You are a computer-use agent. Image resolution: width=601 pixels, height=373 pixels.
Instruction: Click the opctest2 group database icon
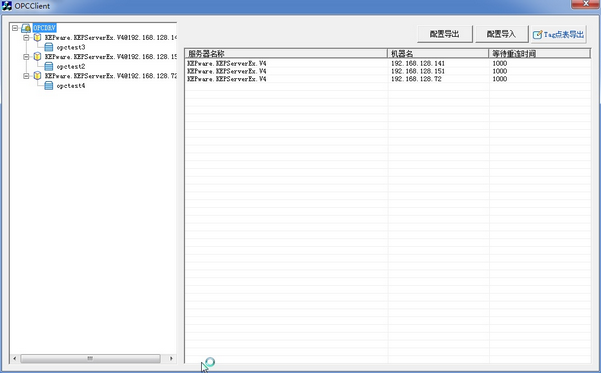point(49,66)
